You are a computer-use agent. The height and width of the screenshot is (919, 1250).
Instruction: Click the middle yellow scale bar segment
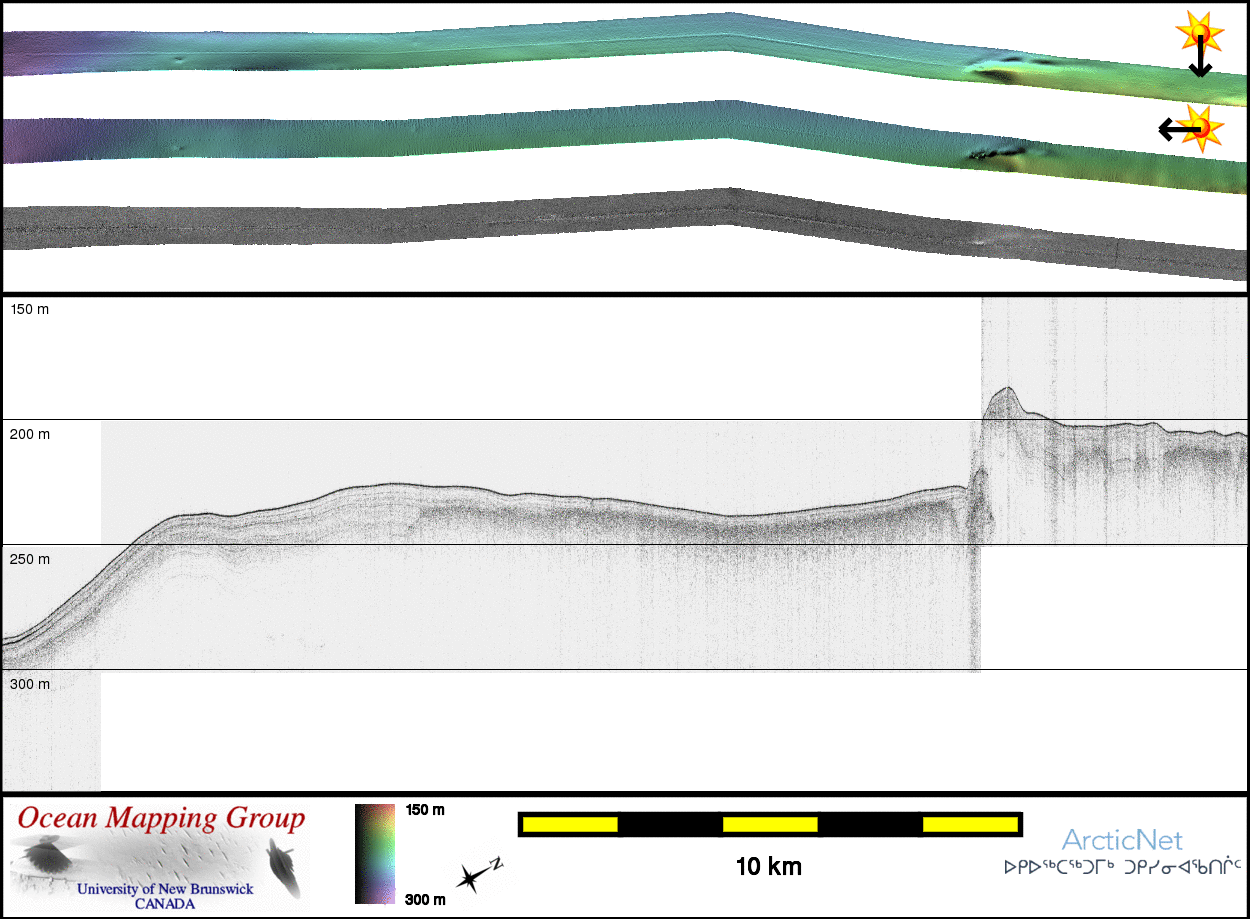[x=770, y=824]
